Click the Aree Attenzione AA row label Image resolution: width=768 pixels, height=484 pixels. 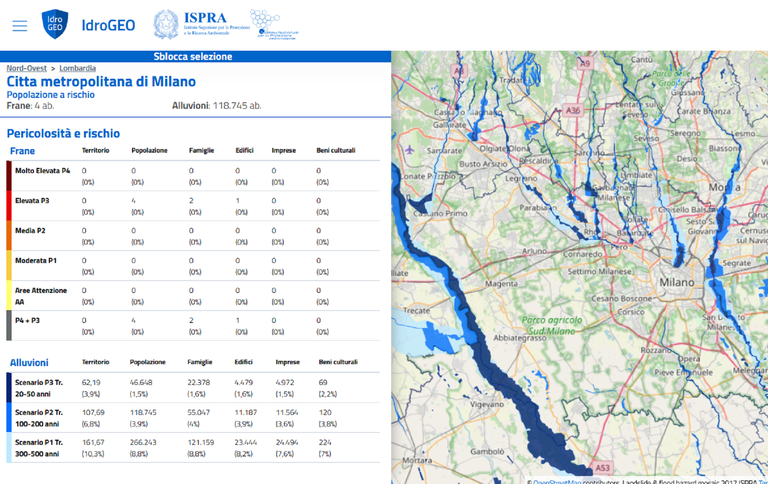coord(41,295)
